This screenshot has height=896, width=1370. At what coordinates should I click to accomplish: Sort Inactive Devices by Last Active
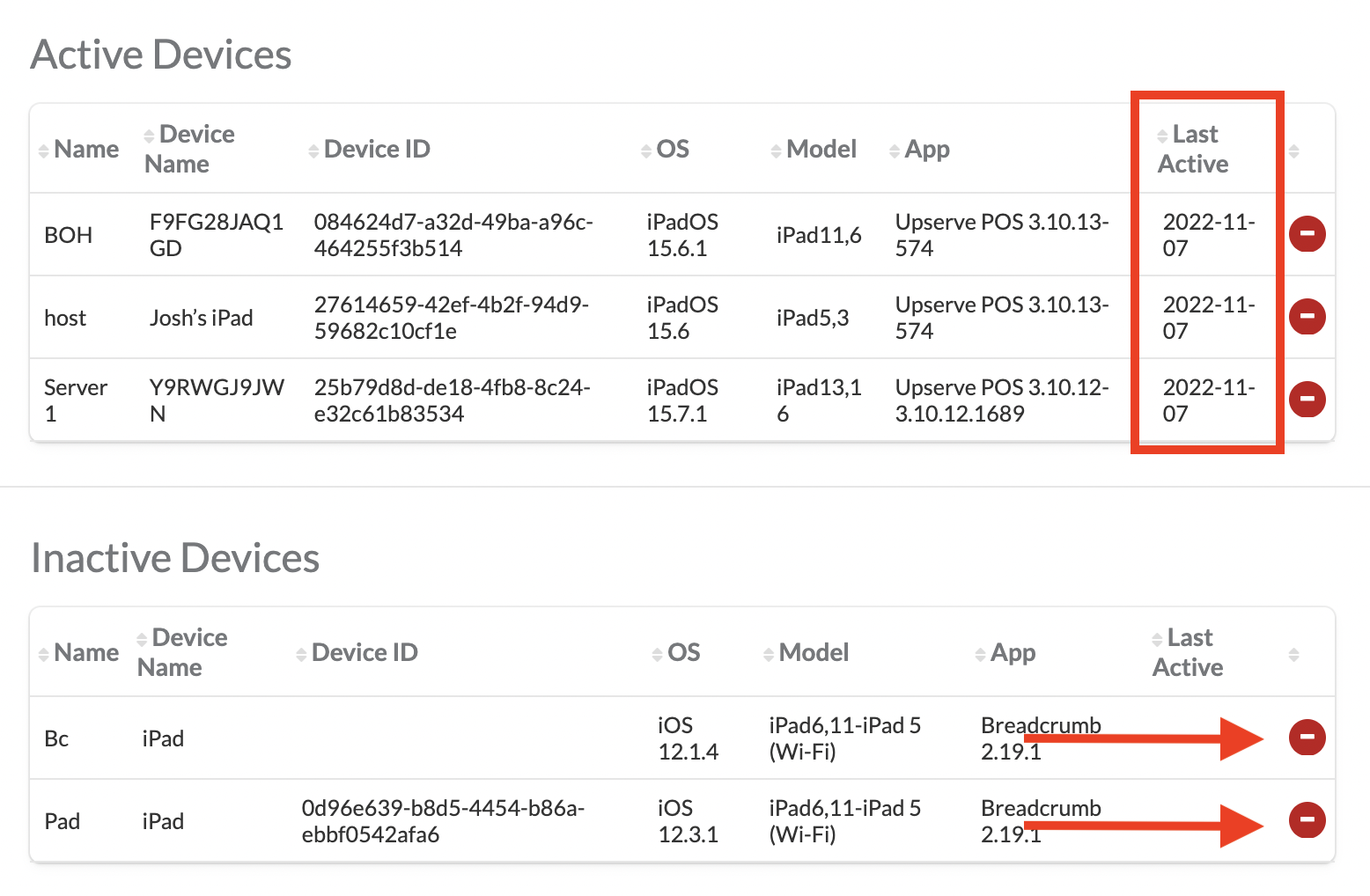point(1187,652)
